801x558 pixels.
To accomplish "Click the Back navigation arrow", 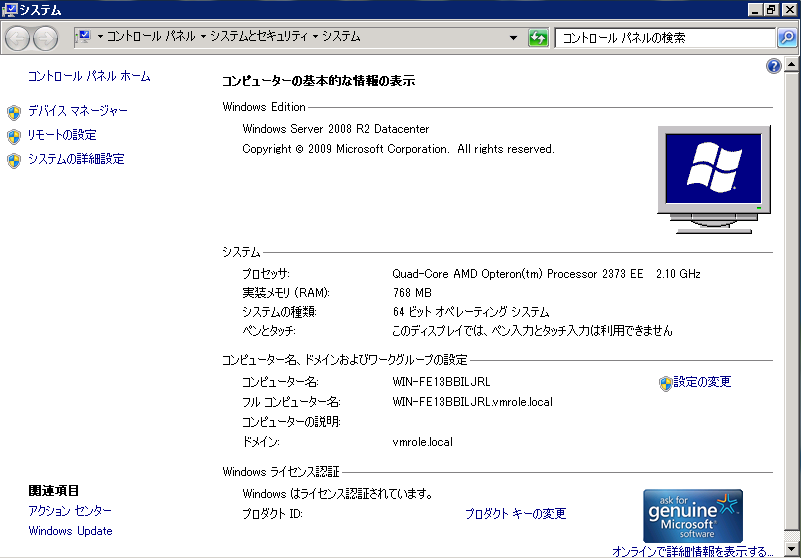I will (x=17, y=39).
